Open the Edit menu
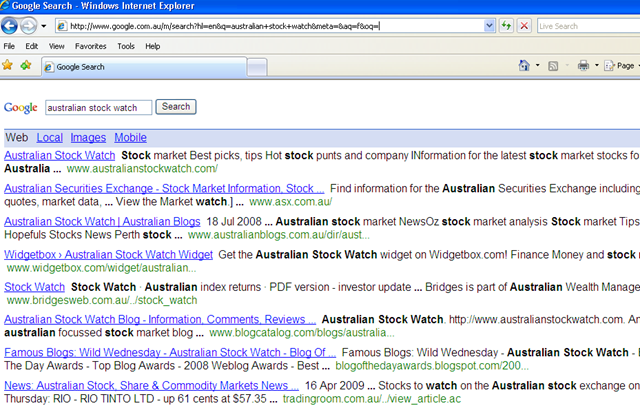This screenshot has height=408, width=640. [x=31, y=46]
